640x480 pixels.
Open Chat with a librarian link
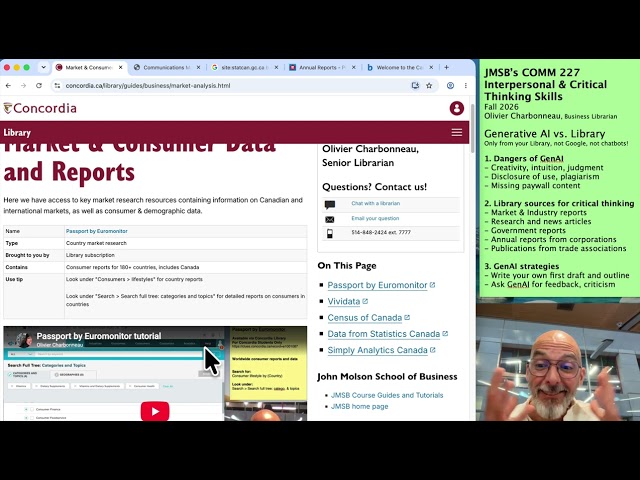click(x=376, y=203)
